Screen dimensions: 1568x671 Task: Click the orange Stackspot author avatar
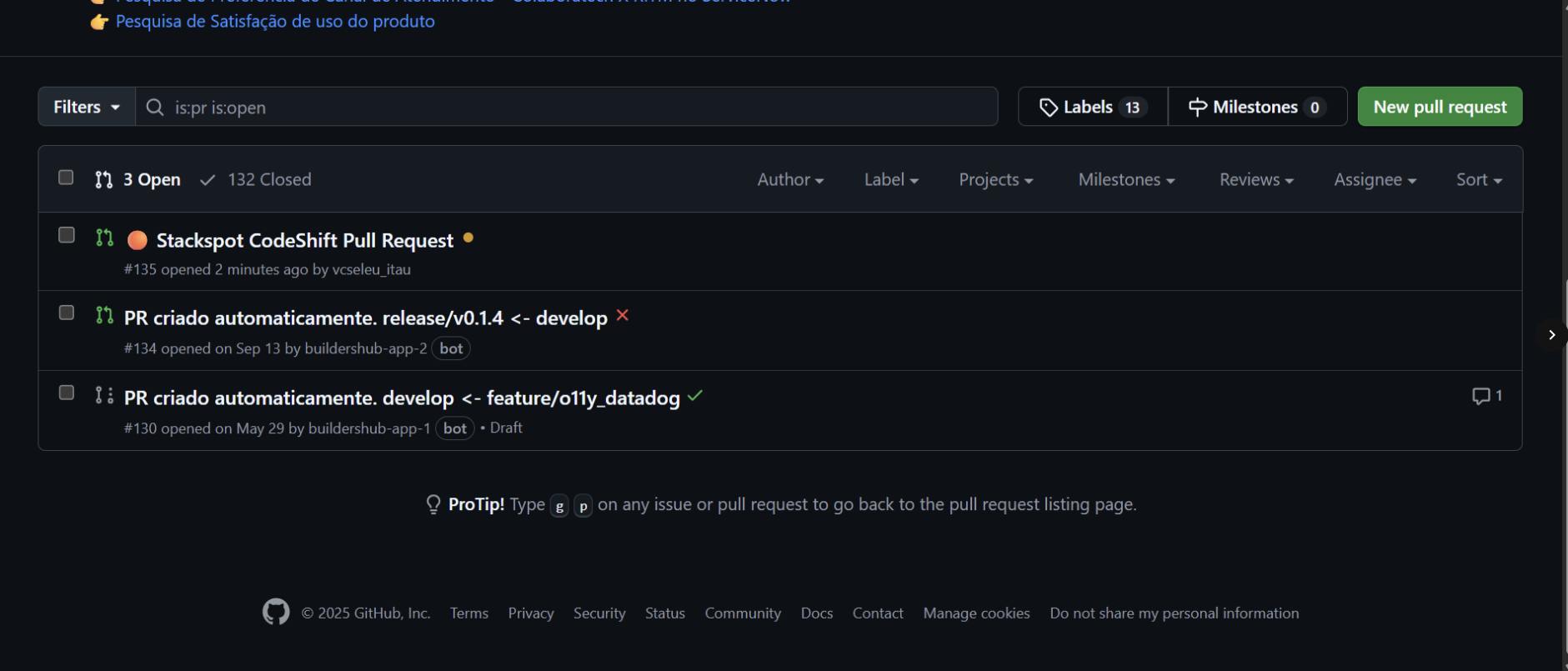pos(138,240)
